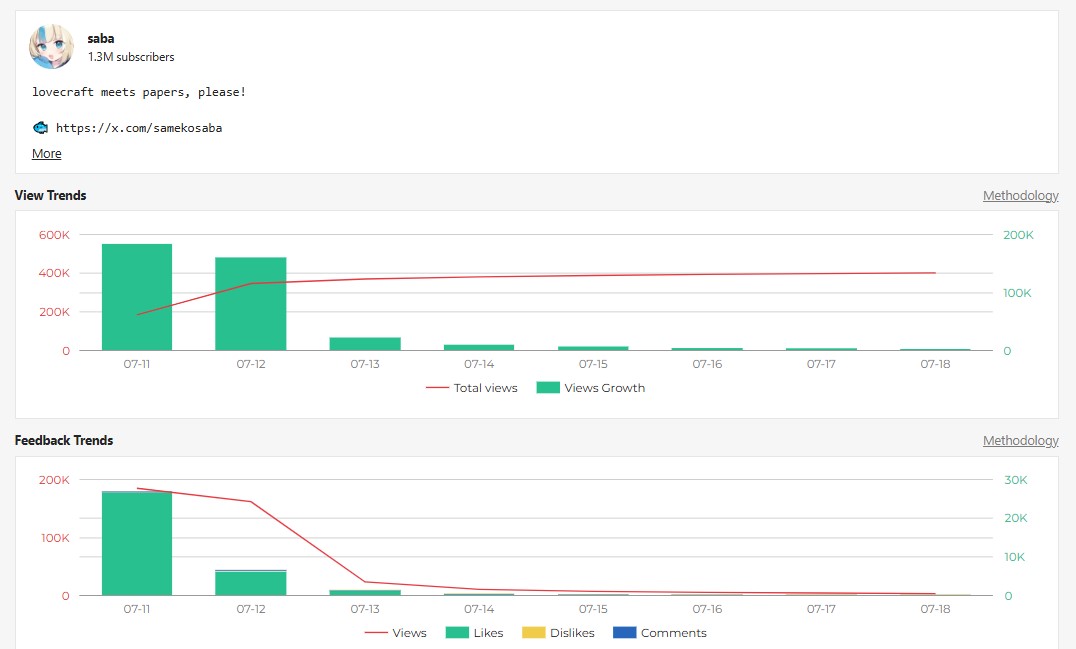The width and height of the screenshot is (1076, 649).
Task: Open Methodology link for View Trends
Action: [x=1020, y=196]
